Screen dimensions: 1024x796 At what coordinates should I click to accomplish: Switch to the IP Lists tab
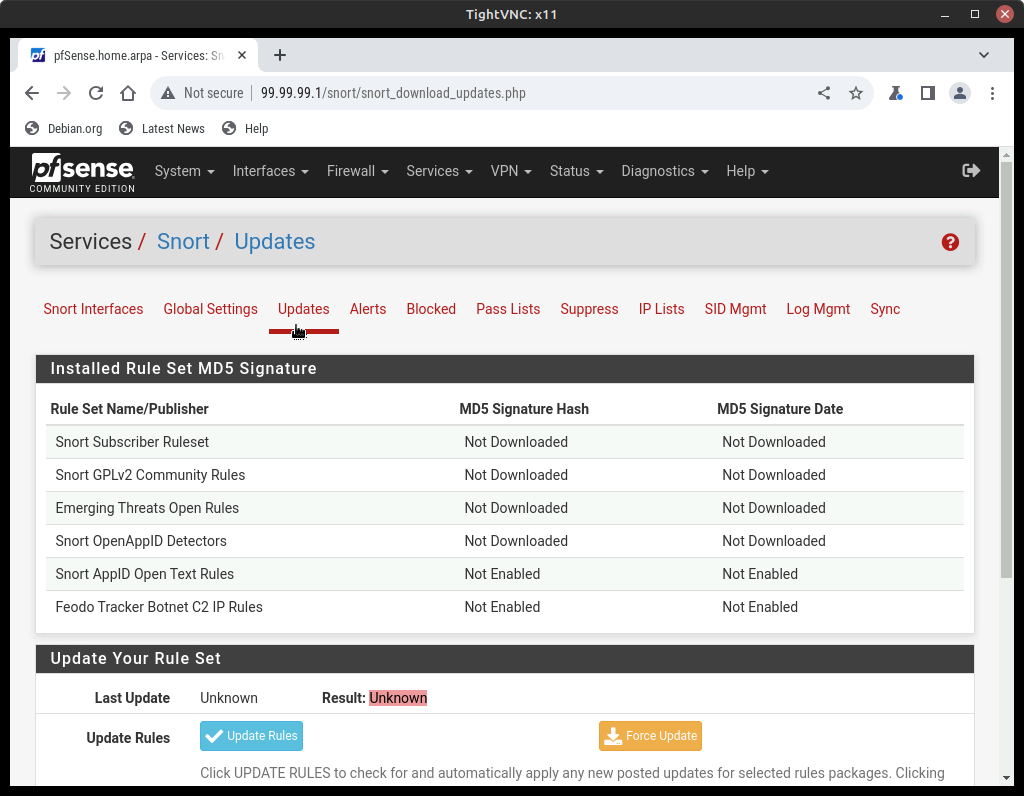pyautogui.click(x=662, y=309)
